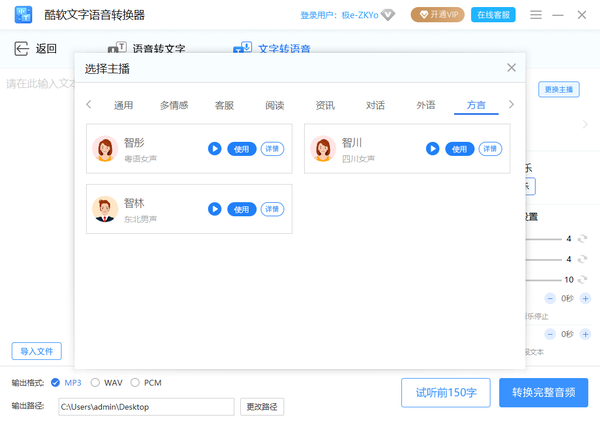Click the output path input field
Screen dimensions: 600x422
click(x=145, y=407)
